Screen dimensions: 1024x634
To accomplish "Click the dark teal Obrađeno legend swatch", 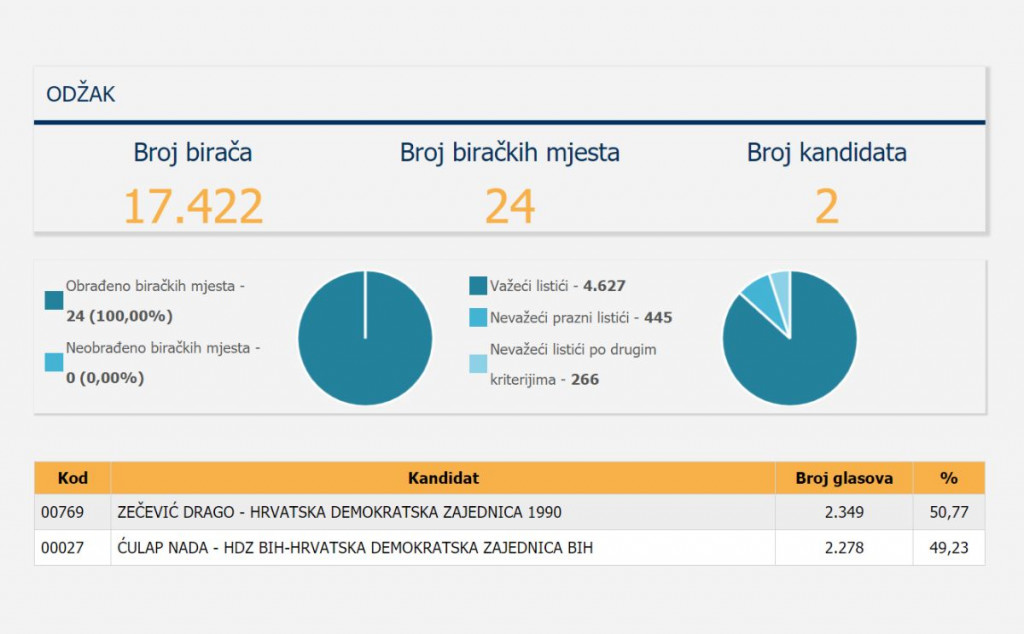I will [x=54, y=300].
